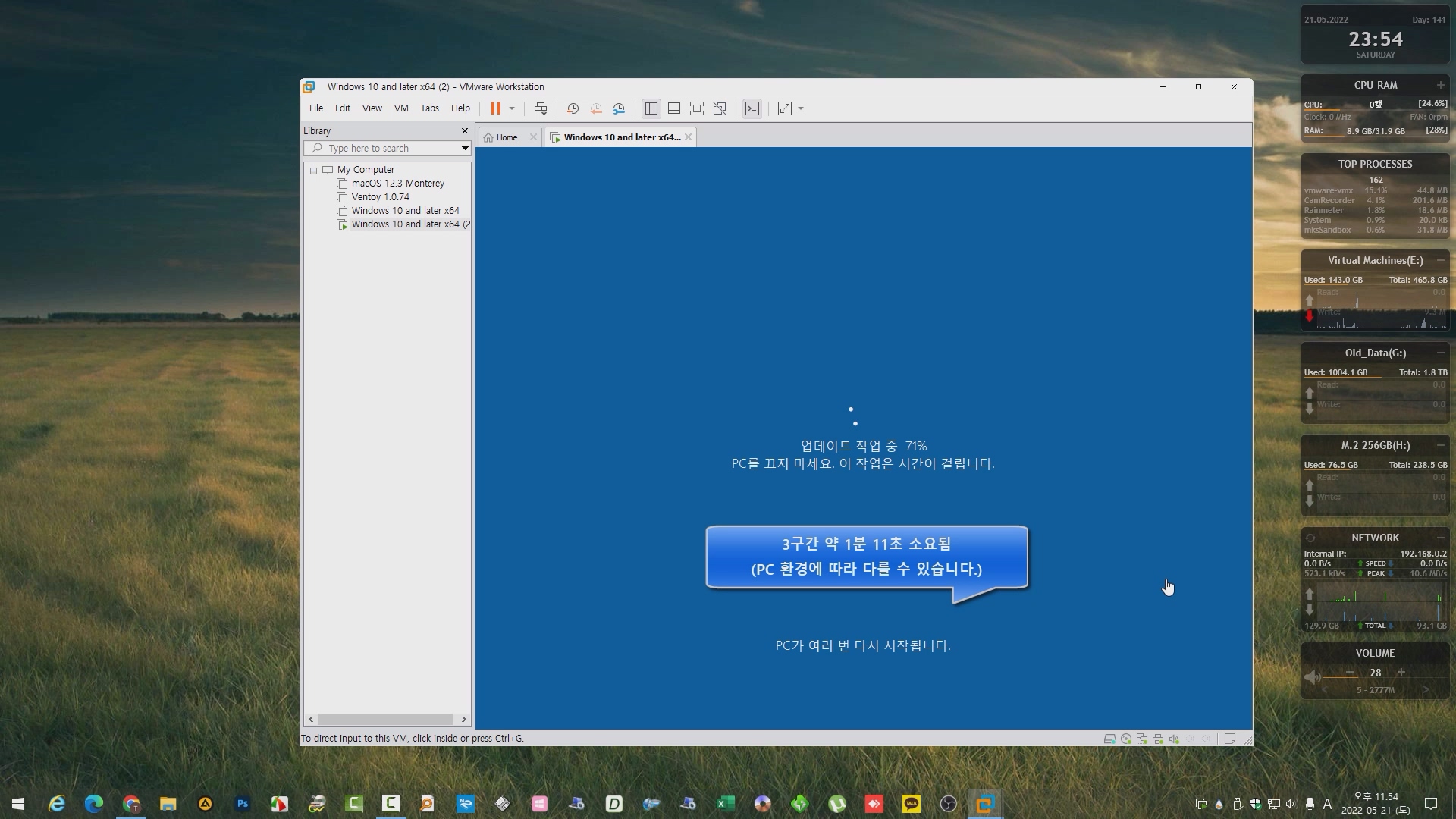The height and width of the screenshot is (819, 1456).
Task: Click the Library horizontal scrollbar thumb
Action: pos(384,719)
